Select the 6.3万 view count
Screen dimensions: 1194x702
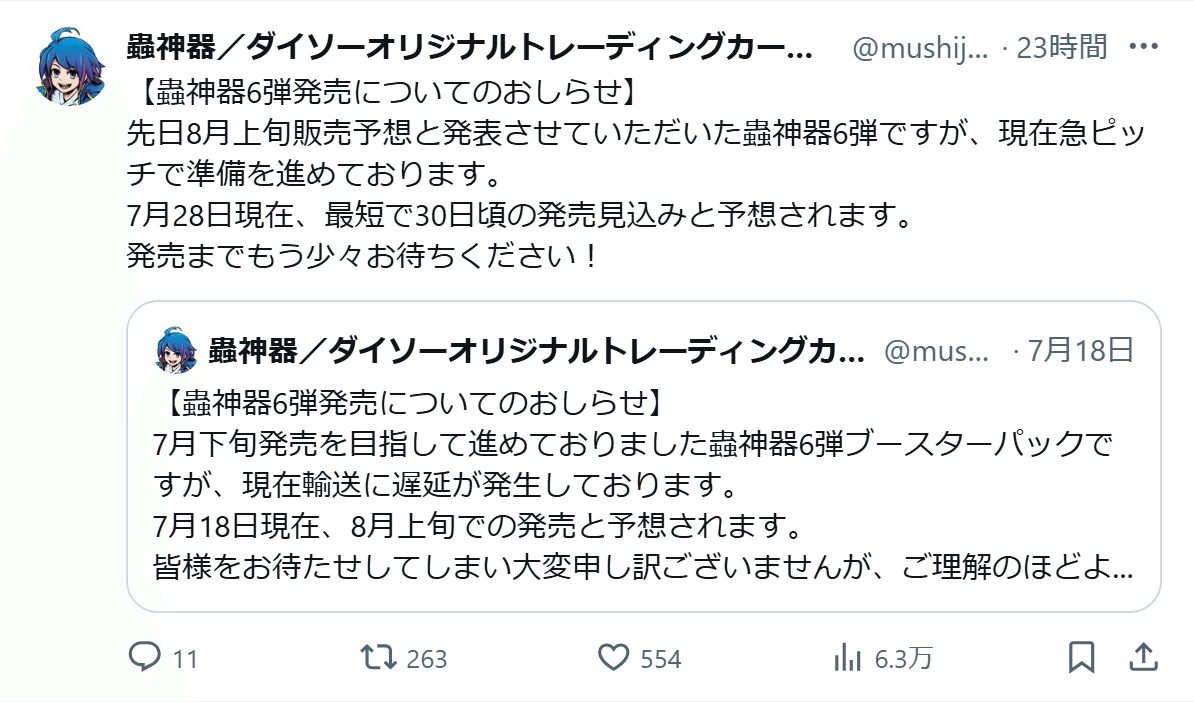click(903, 659)
